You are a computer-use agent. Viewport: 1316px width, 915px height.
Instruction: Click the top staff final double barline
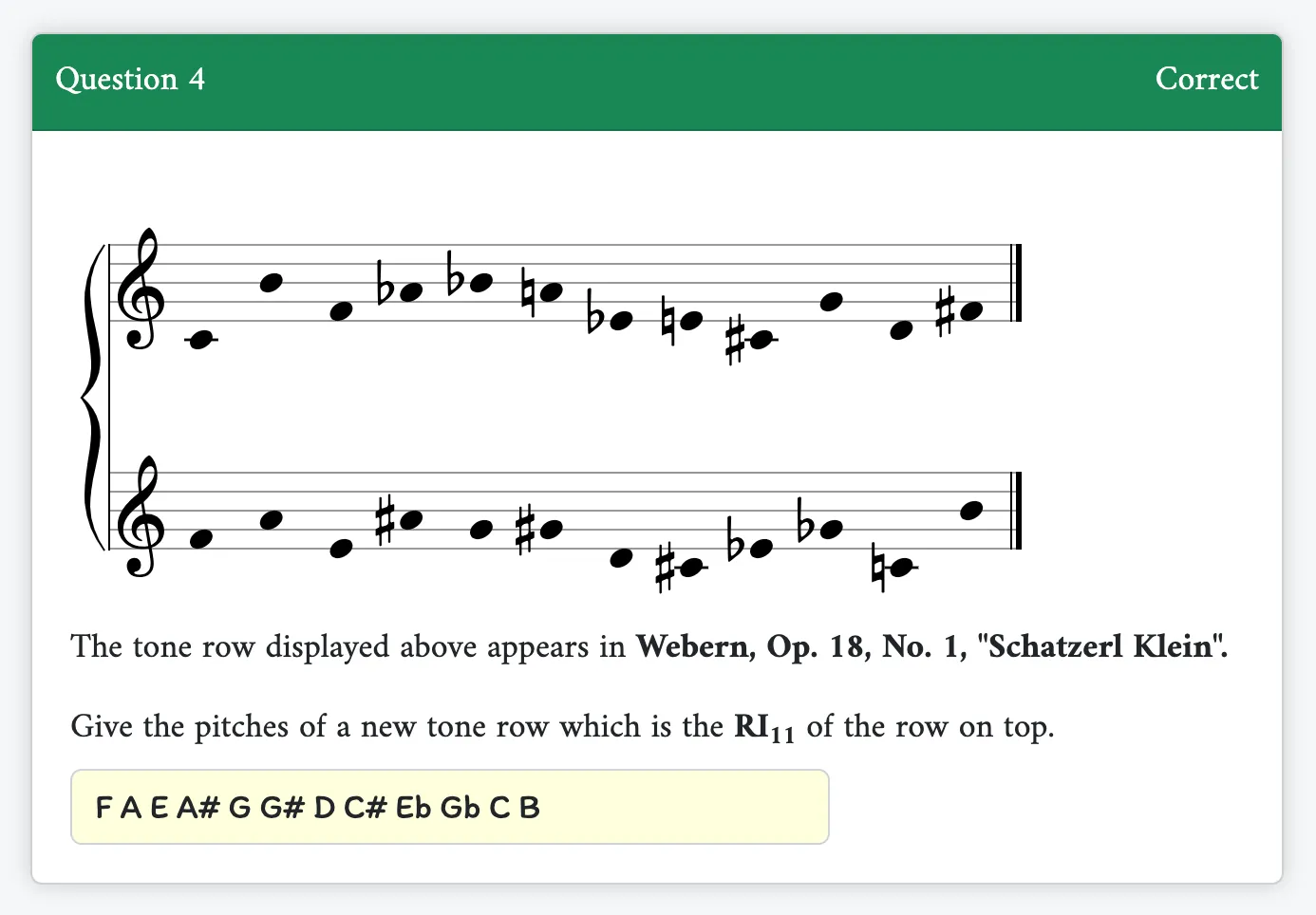[1016, 283]
